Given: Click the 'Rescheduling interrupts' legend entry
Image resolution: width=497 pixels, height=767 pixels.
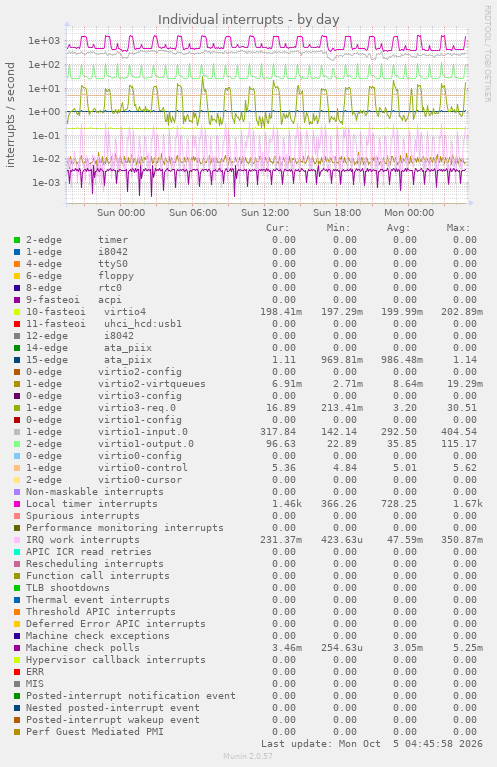Looking at the screenshot, I should tap(95, 564).
